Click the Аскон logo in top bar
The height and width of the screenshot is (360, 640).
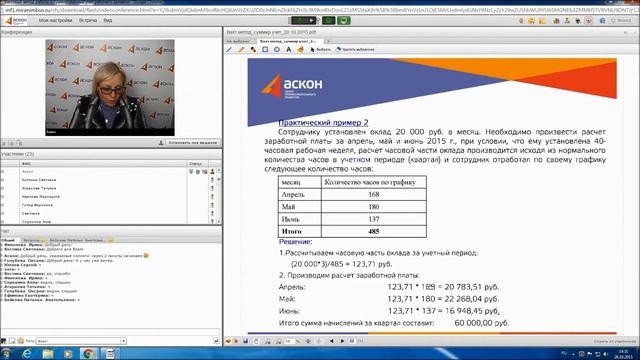[x=16, y=20]
